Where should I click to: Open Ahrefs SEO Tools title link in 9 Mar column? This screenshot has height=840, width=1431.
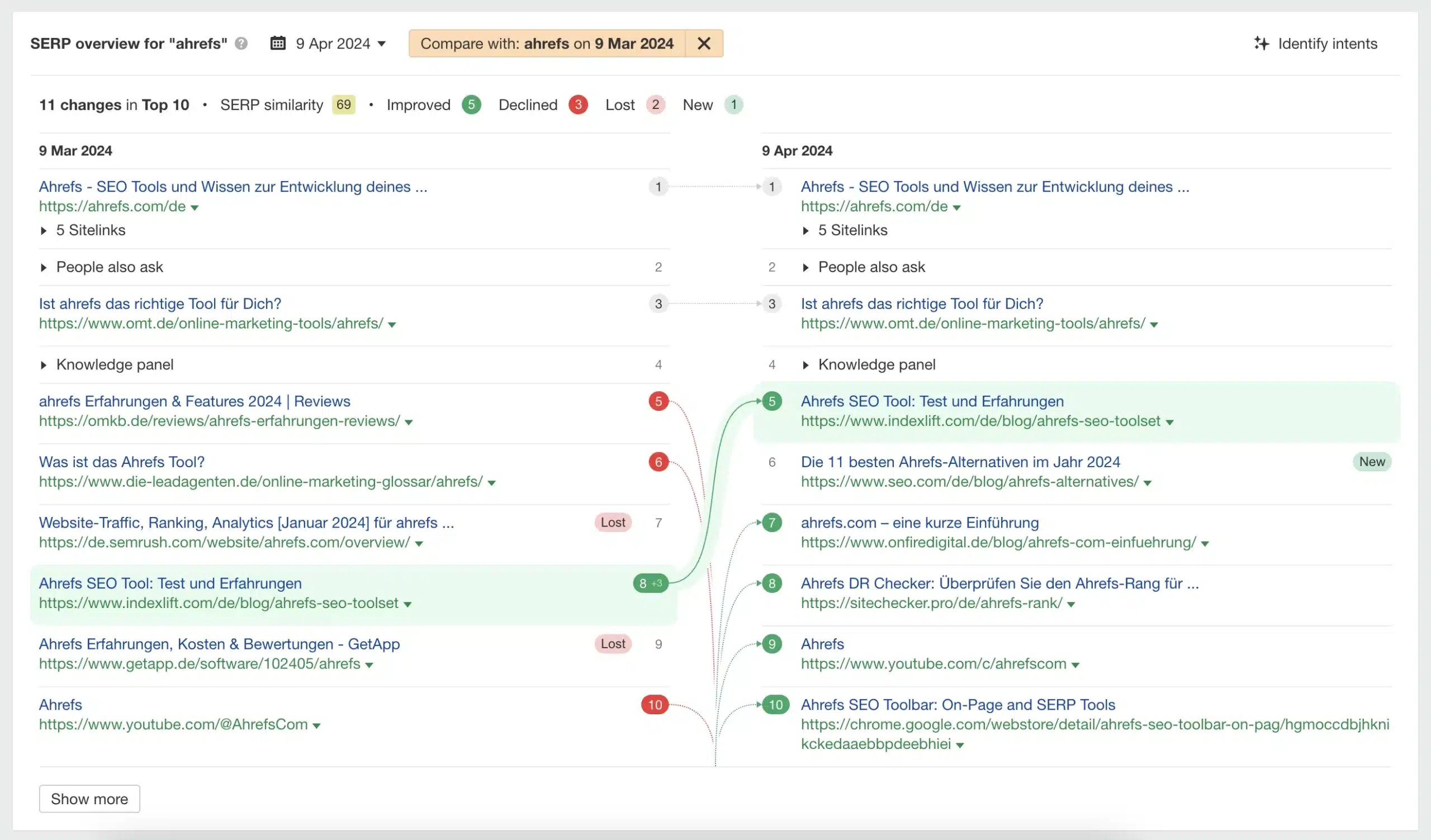234,186
